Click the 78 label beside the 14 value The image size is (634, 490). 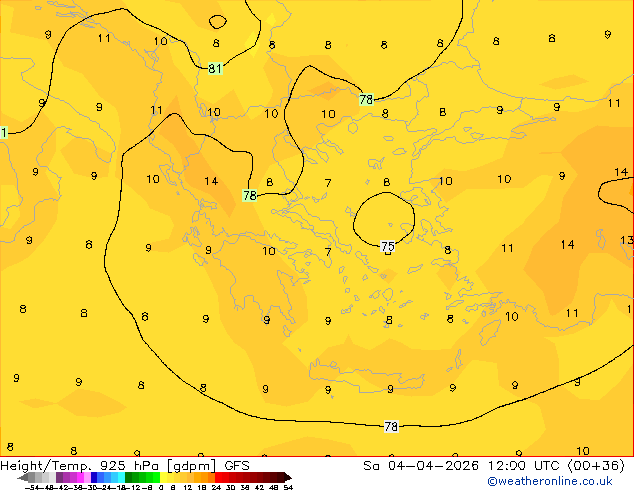coord(250,196)
